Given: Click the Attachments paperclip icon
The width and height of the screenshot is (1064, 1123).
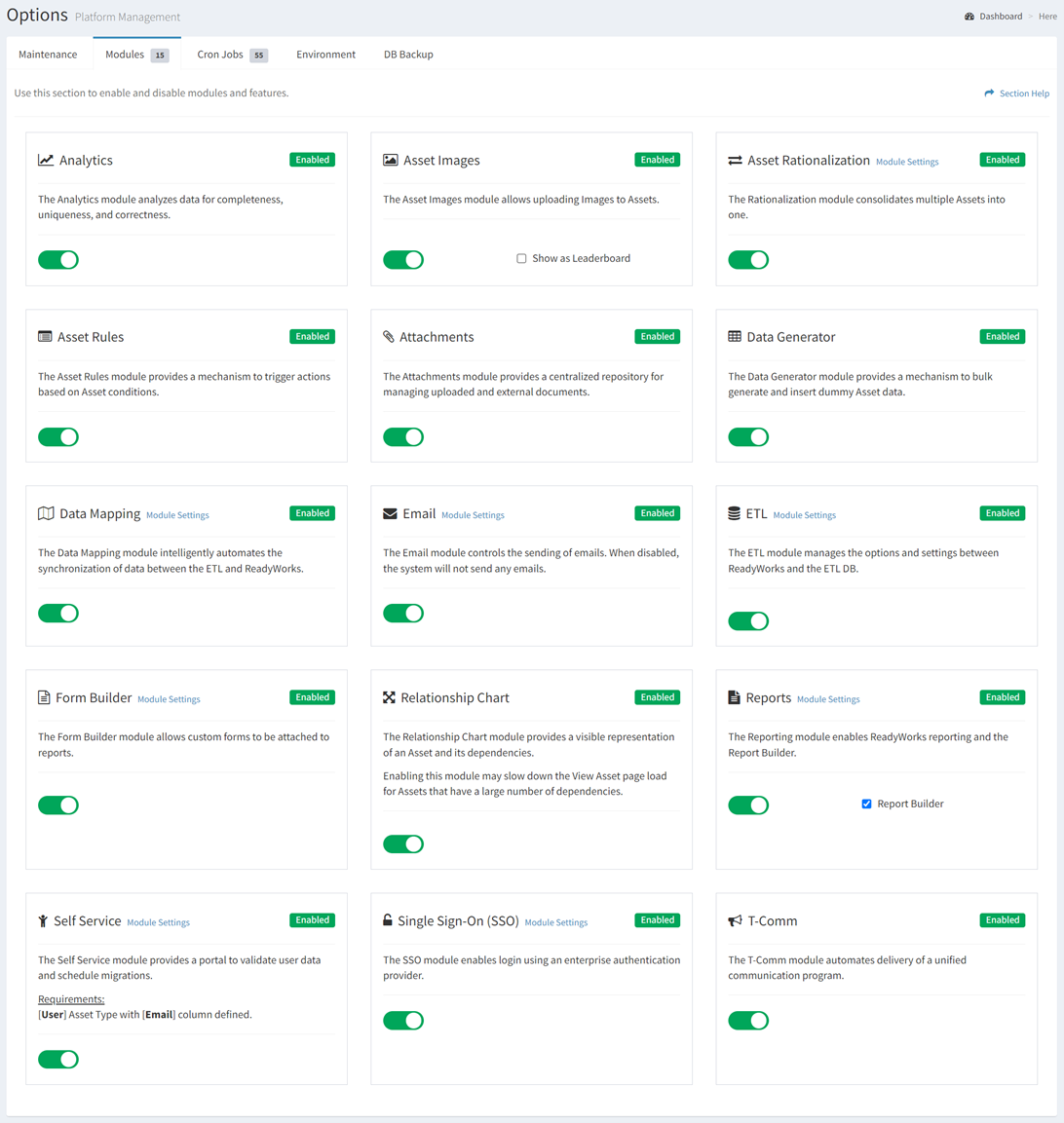Looking at the screenshot, I should tap(389, 337).
